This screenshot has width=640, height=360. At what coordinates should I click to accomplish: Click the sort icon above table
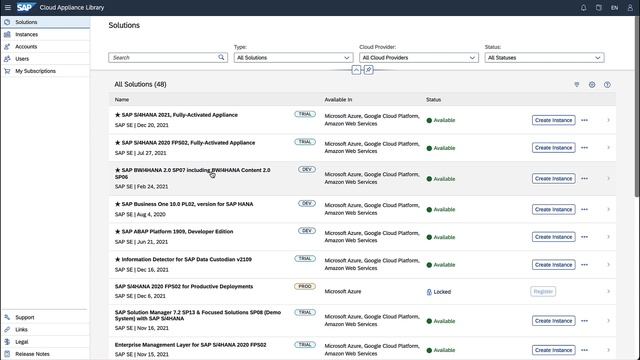click(x=577, y=84)
